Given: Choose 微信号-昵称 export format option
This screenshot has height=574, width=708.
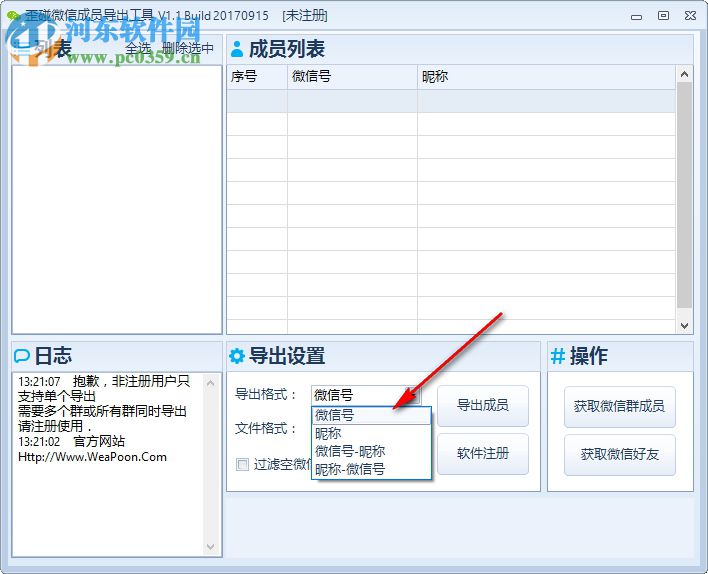Looking at the screenshot, I should tap(371, 451).
